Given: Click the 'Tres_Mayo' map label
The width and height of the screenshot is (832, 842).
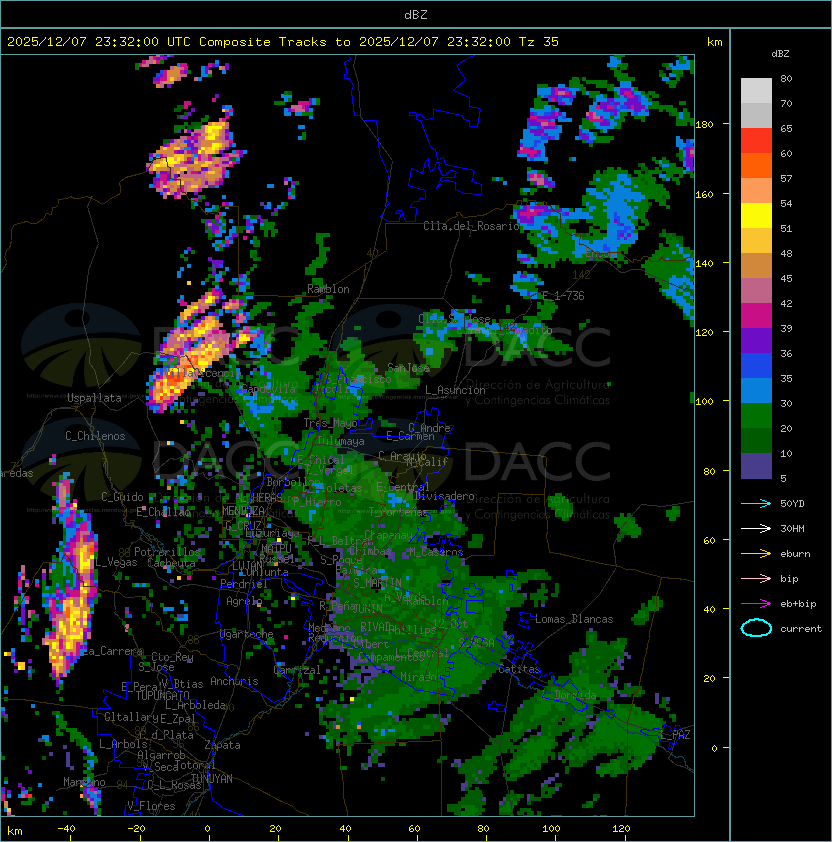Looking at the screenshot, I should [330, 423].
